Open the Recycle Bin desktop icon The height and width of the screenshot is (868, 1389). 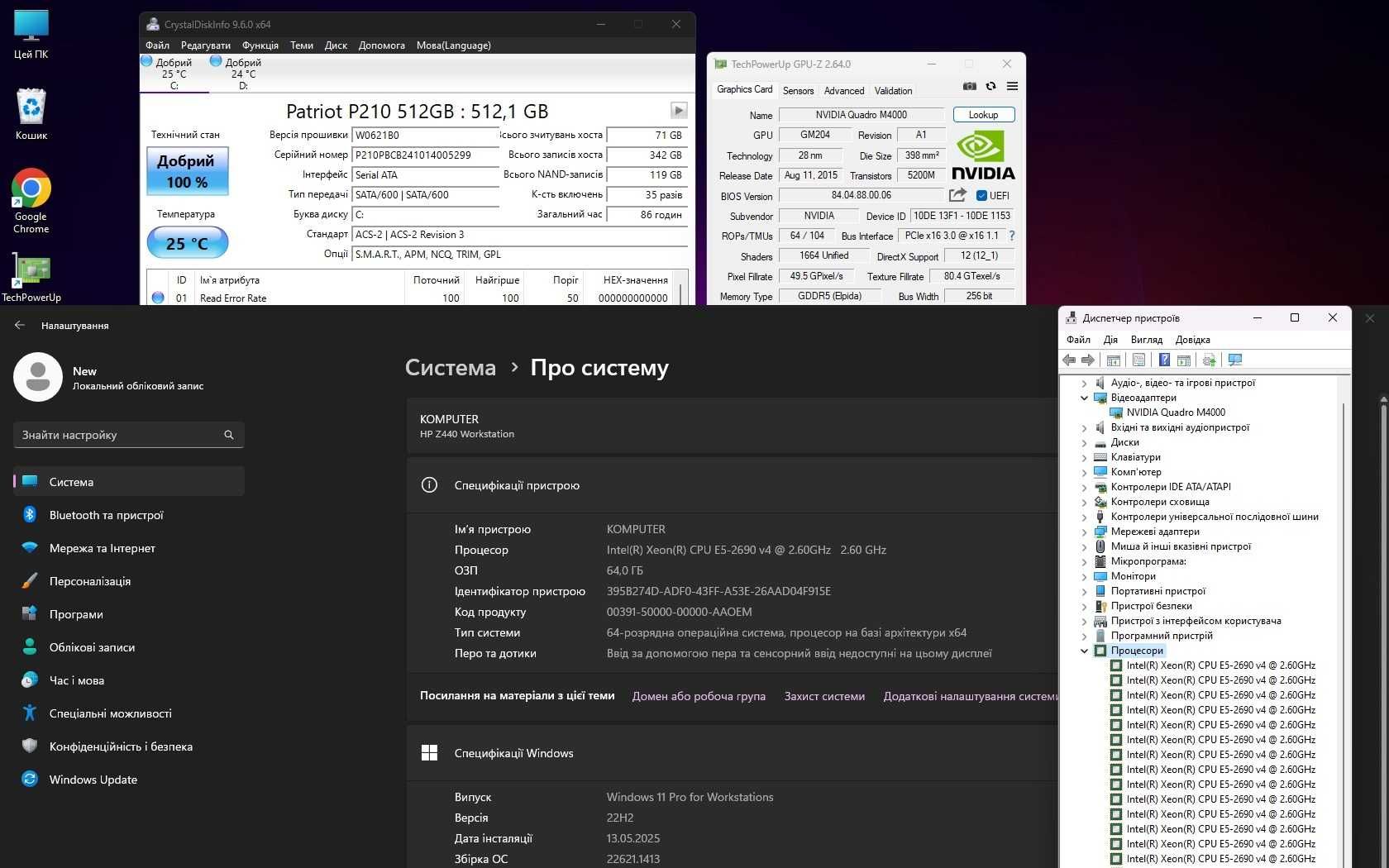point(31,114)
